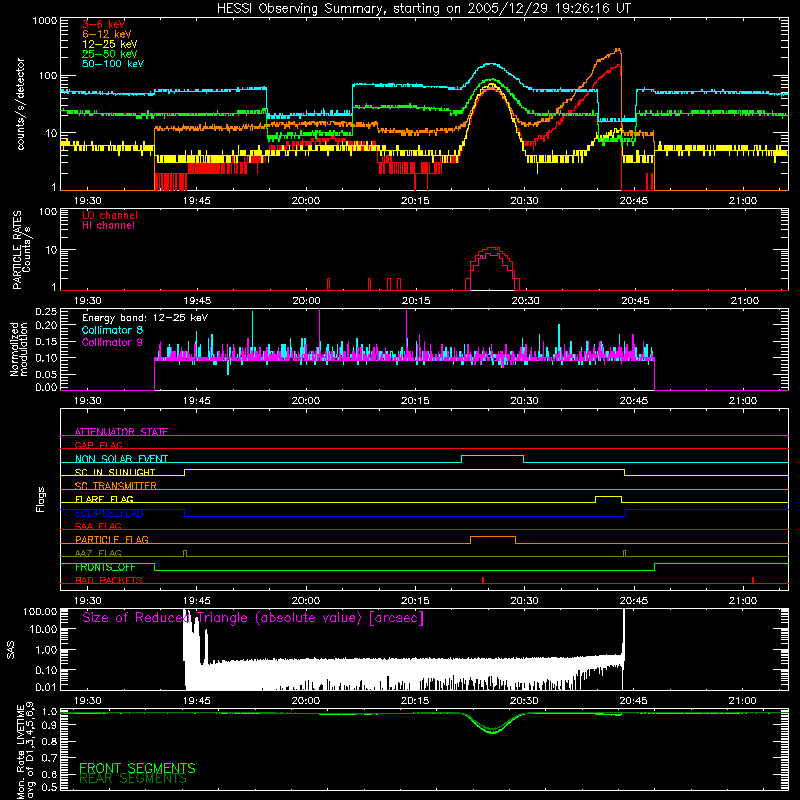Screen dimensions: 800x800
Task: Click the SAA FLAG label
Action: pos(98,526)
